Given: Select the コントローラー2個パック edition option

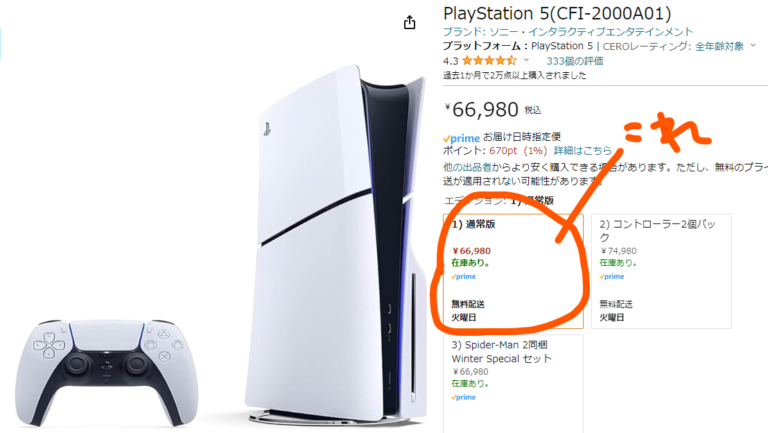Looking at the screenshot, I should pos(661,271).
